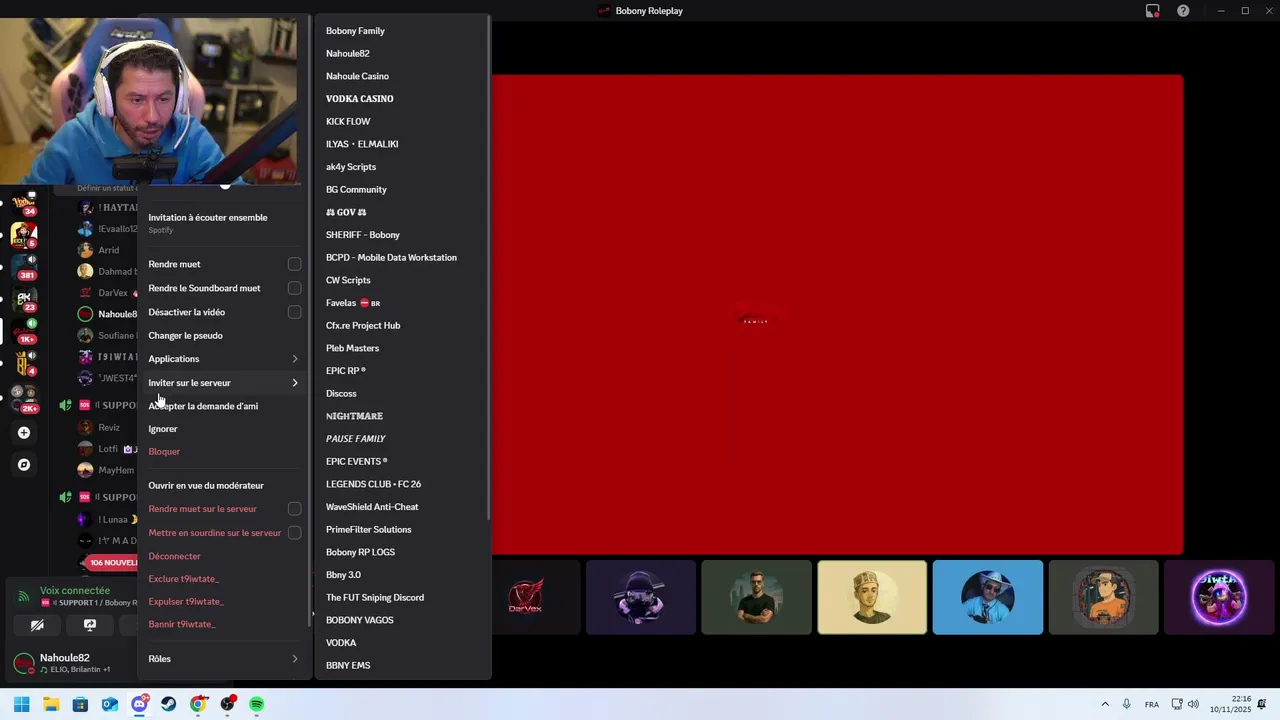Click Discord icon in taskbar

pyautogui.click(x=139, y=704)
